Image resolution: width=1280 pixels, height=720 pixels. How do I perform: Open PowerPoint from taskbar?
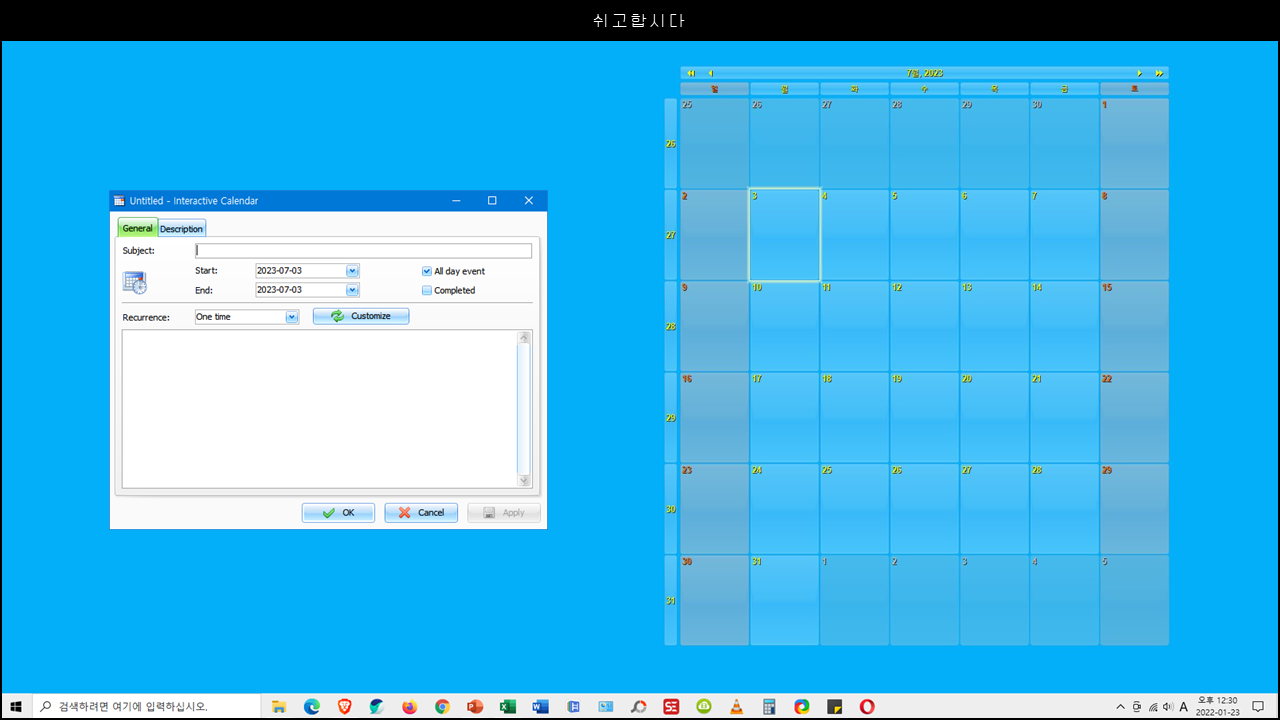[475, 706]
